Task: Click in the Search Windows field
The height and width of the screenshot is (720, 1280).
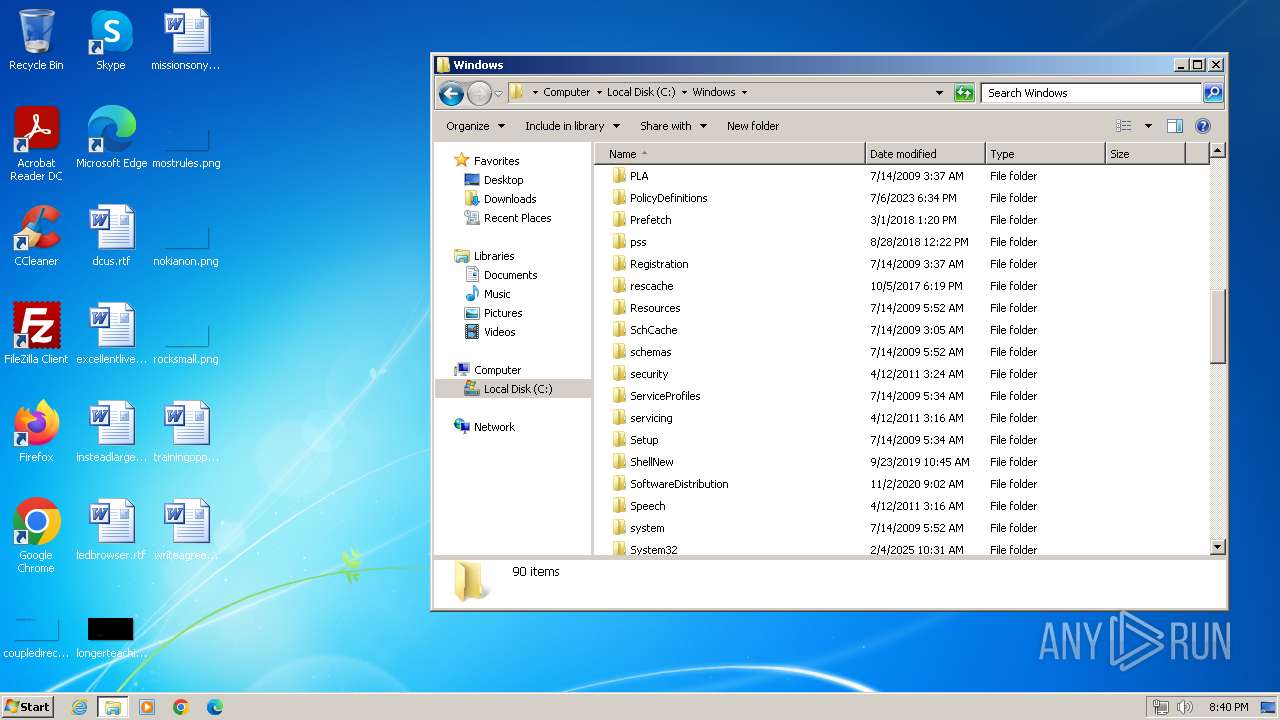Action: pyautogui.click(x=1091, y=93)
